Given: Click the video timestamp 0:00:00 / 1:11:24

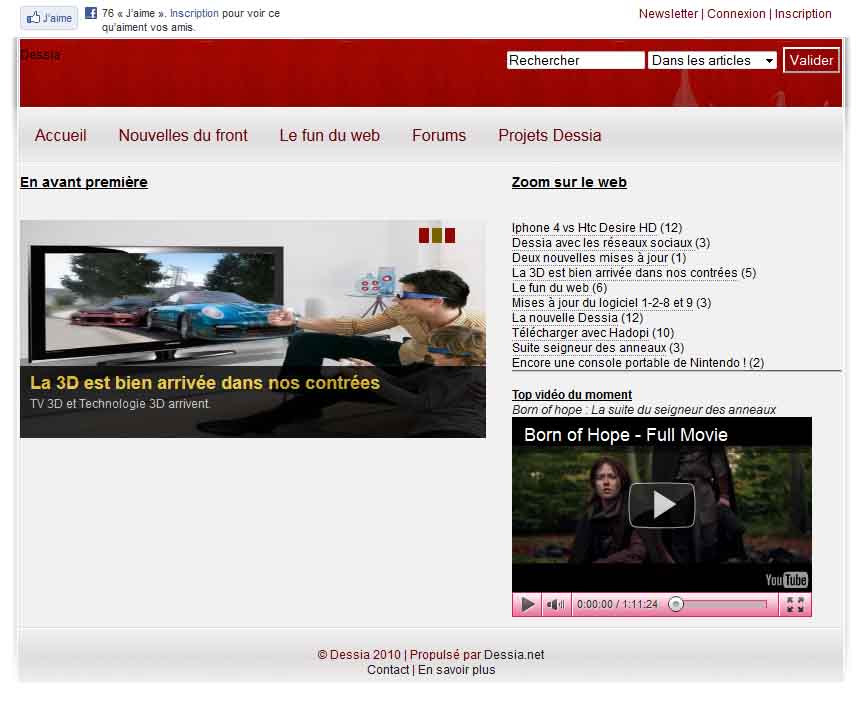Looking at the screenshot, I should pos(617,604).
